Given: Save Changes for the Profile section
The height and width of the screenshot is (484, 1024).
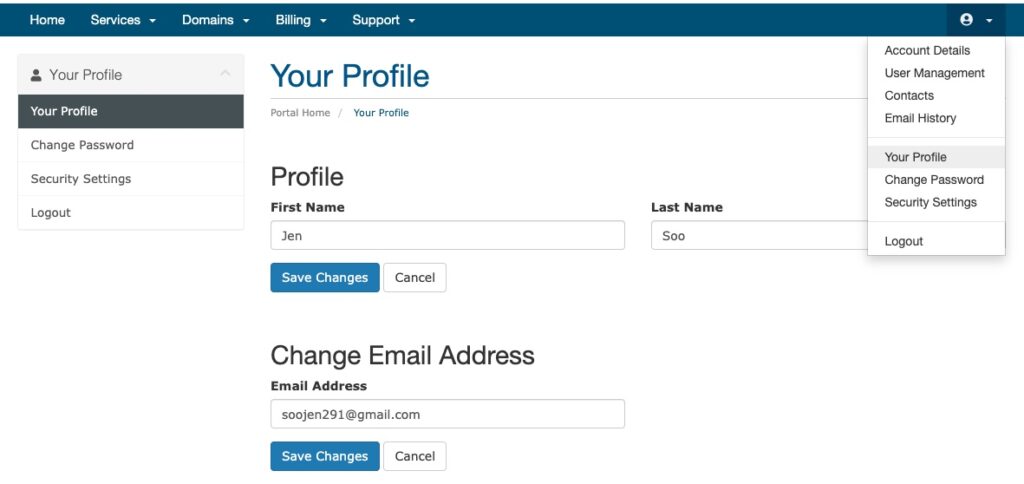Looking at the screenshot, I should coord(325,278).
